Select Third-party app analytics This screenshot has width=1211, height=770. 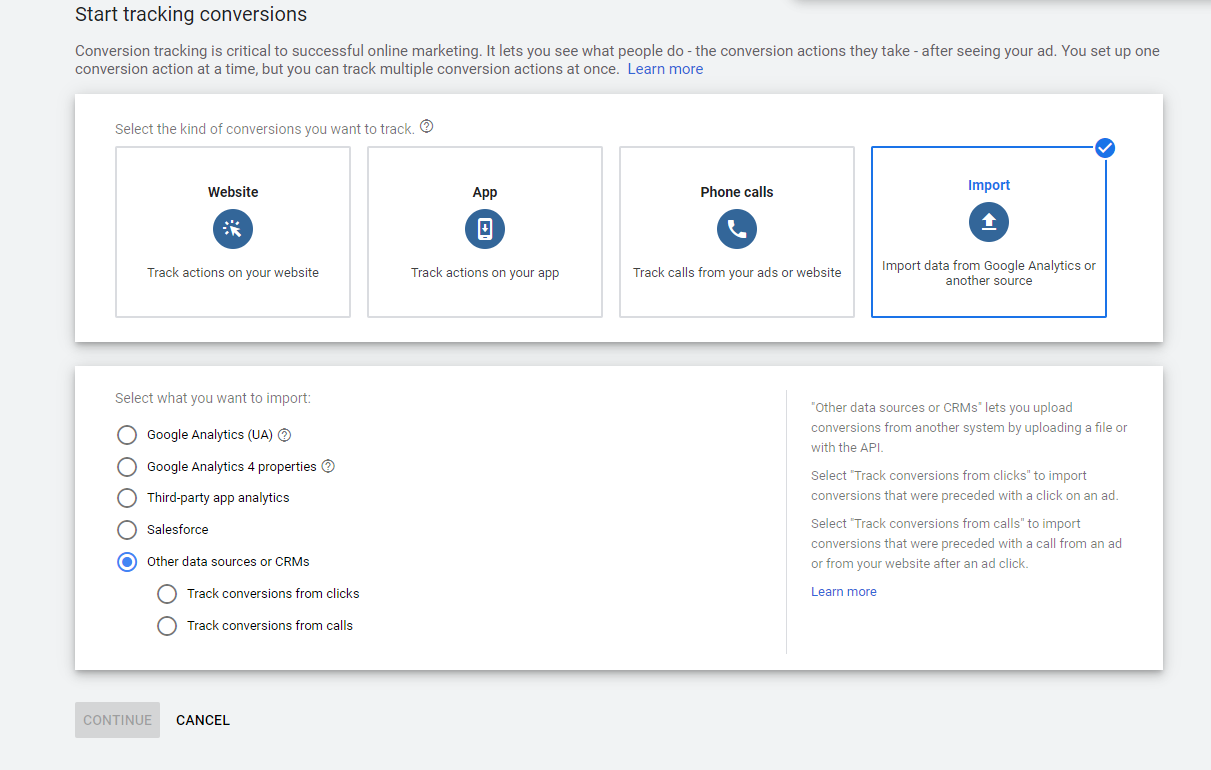click(x=127, y=497)
